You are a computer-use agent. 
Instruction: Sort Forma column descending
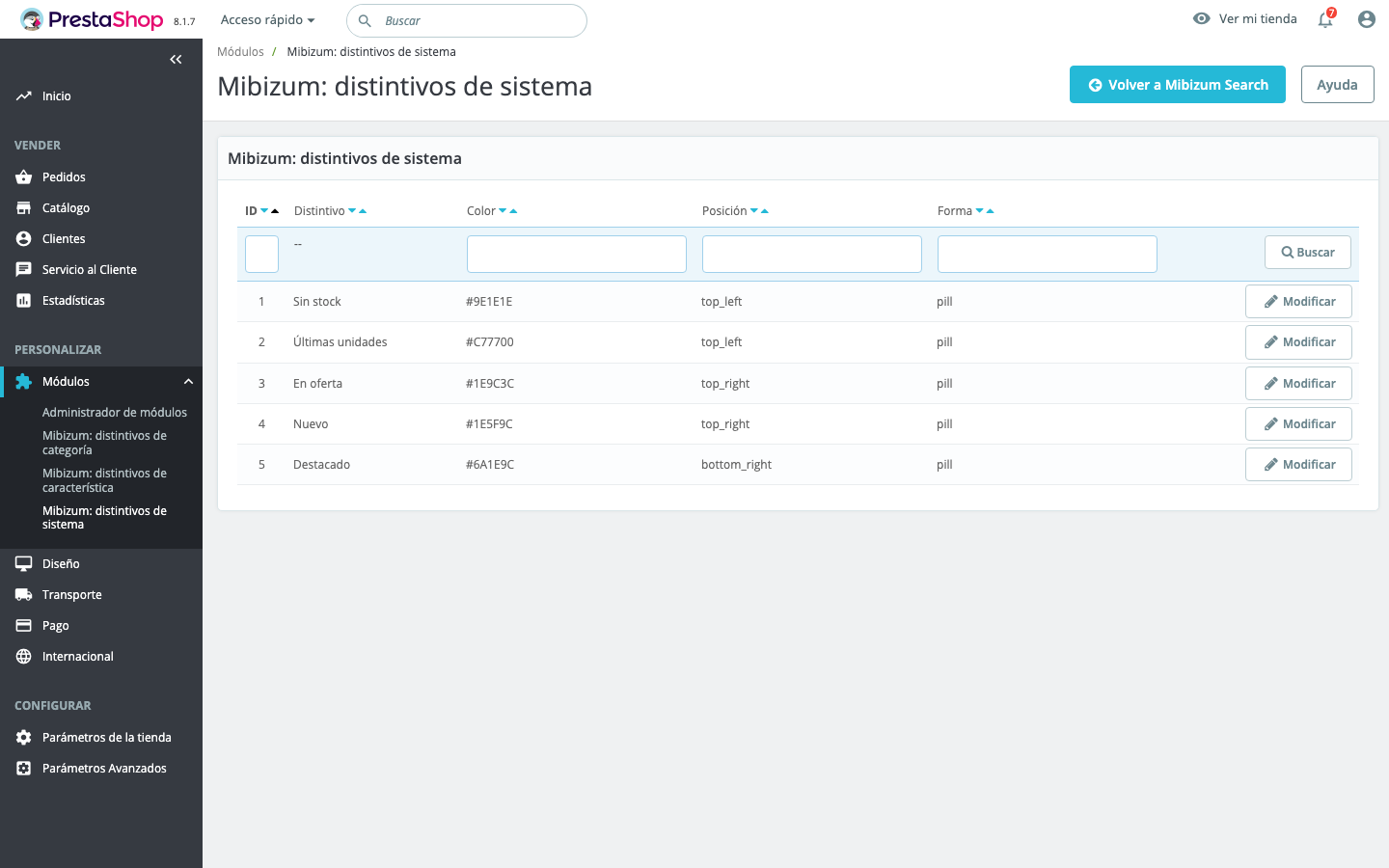pos(980,211)
